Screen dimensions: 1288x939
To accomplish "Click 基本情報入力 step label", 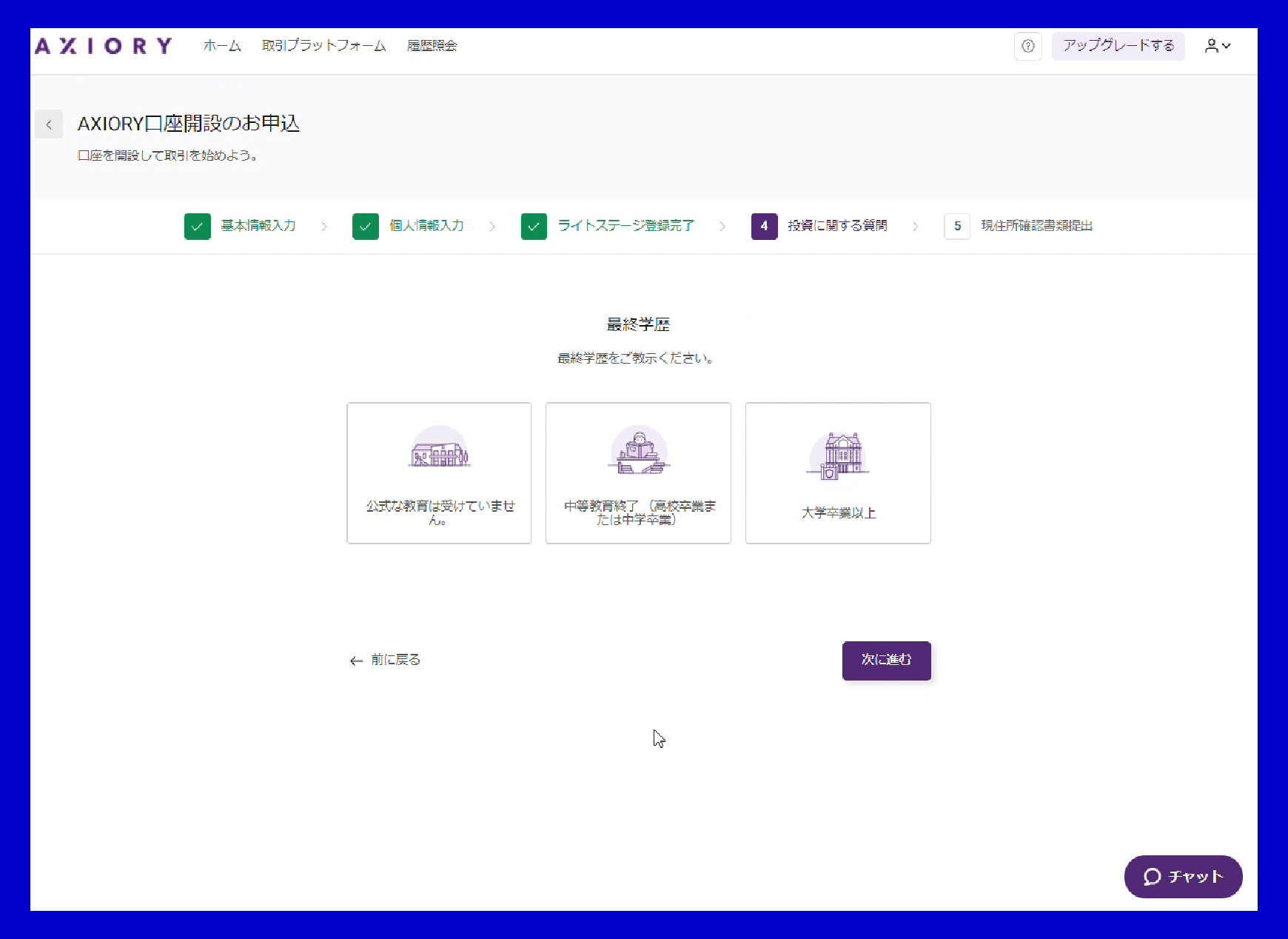I will pyautogui.click(x=258, y=226).
